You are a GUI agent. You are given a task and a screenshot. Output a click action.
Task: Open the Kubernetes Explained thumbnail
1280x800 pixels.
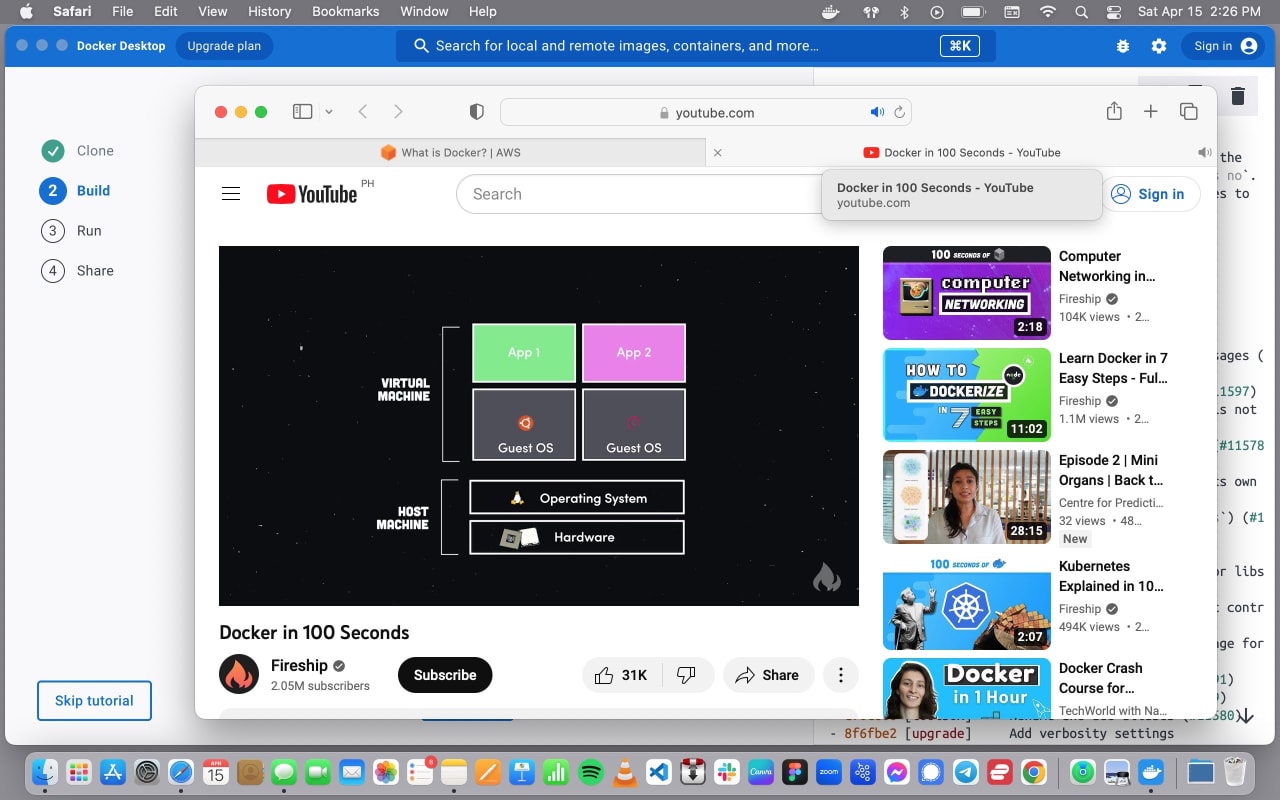coord(967,603)
